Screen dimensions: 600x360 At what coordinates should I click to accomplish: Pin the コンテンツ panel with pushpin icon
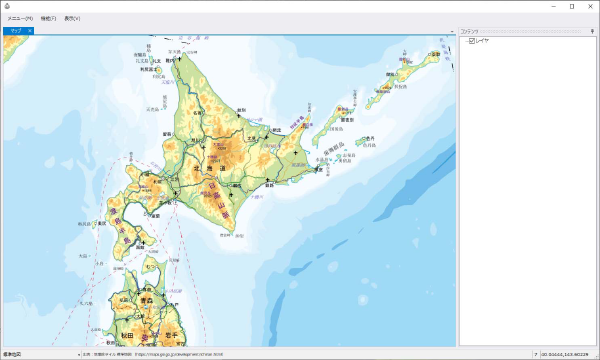click(x=592, y=31)
